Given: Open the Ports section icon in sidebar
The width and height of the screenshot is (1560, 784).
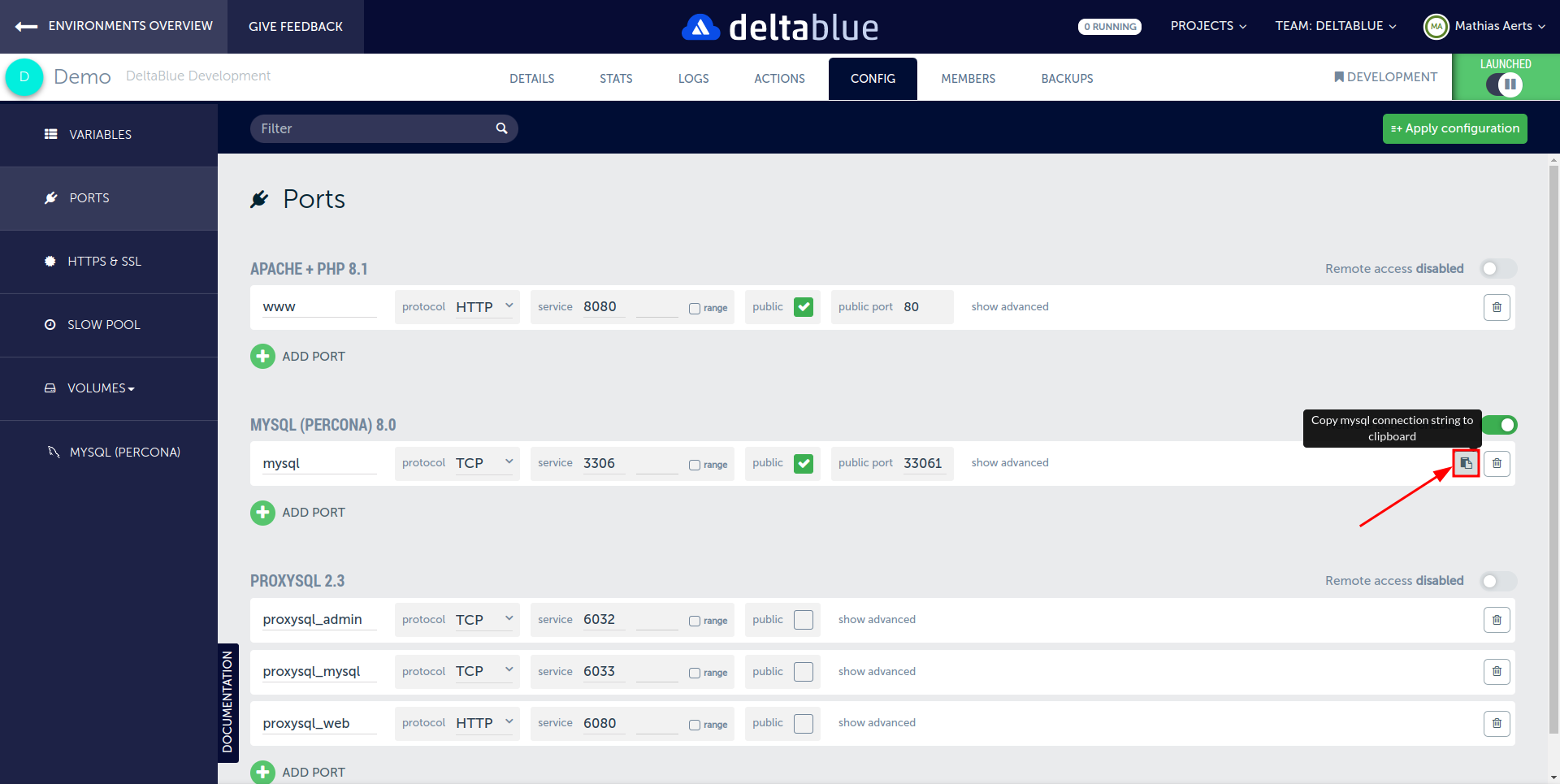Looking at the screenshot, I should pos(50,197).
